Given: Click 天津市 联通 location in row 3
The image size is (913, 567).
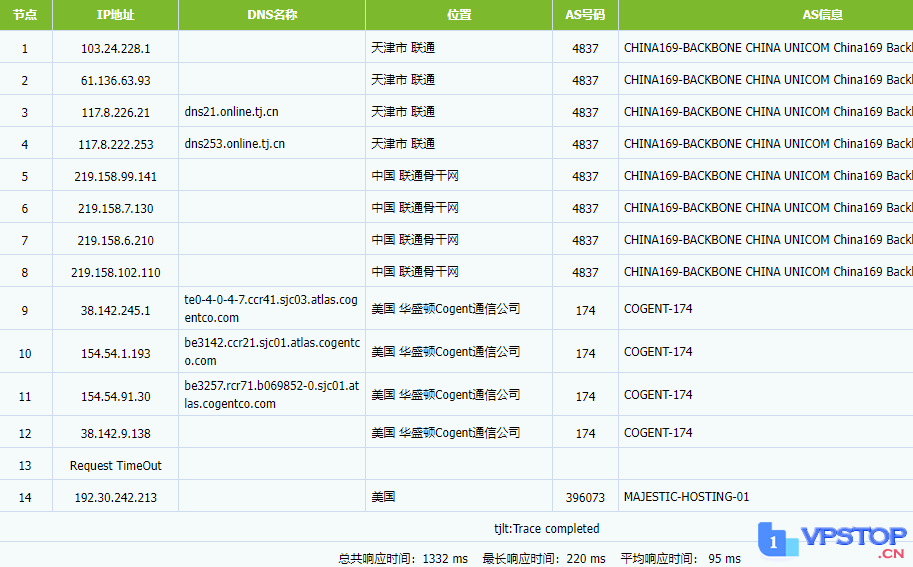Looking at the screenshot, I should click(403, 112).
